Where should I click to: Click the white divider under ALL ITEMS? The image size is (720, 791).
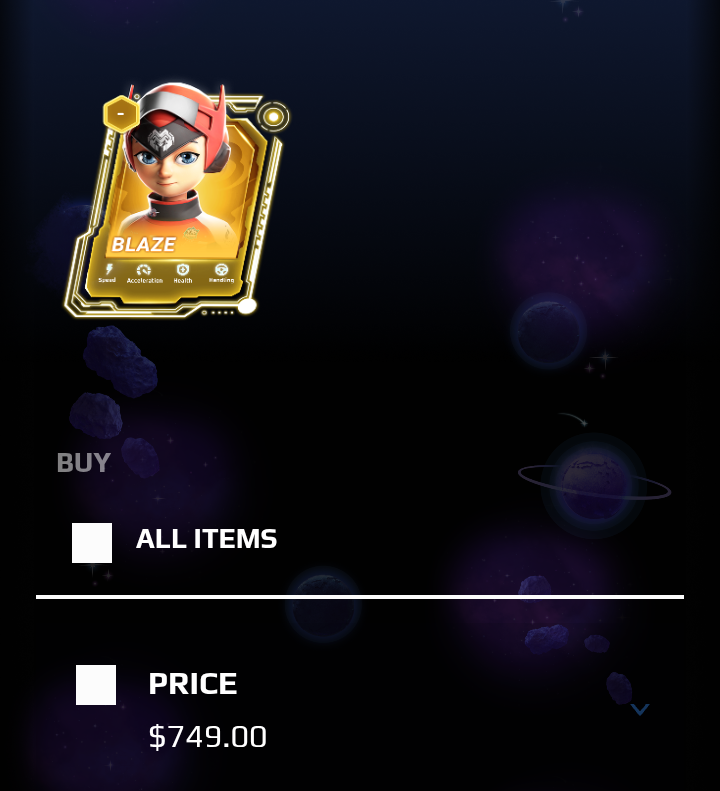(360, 597)
